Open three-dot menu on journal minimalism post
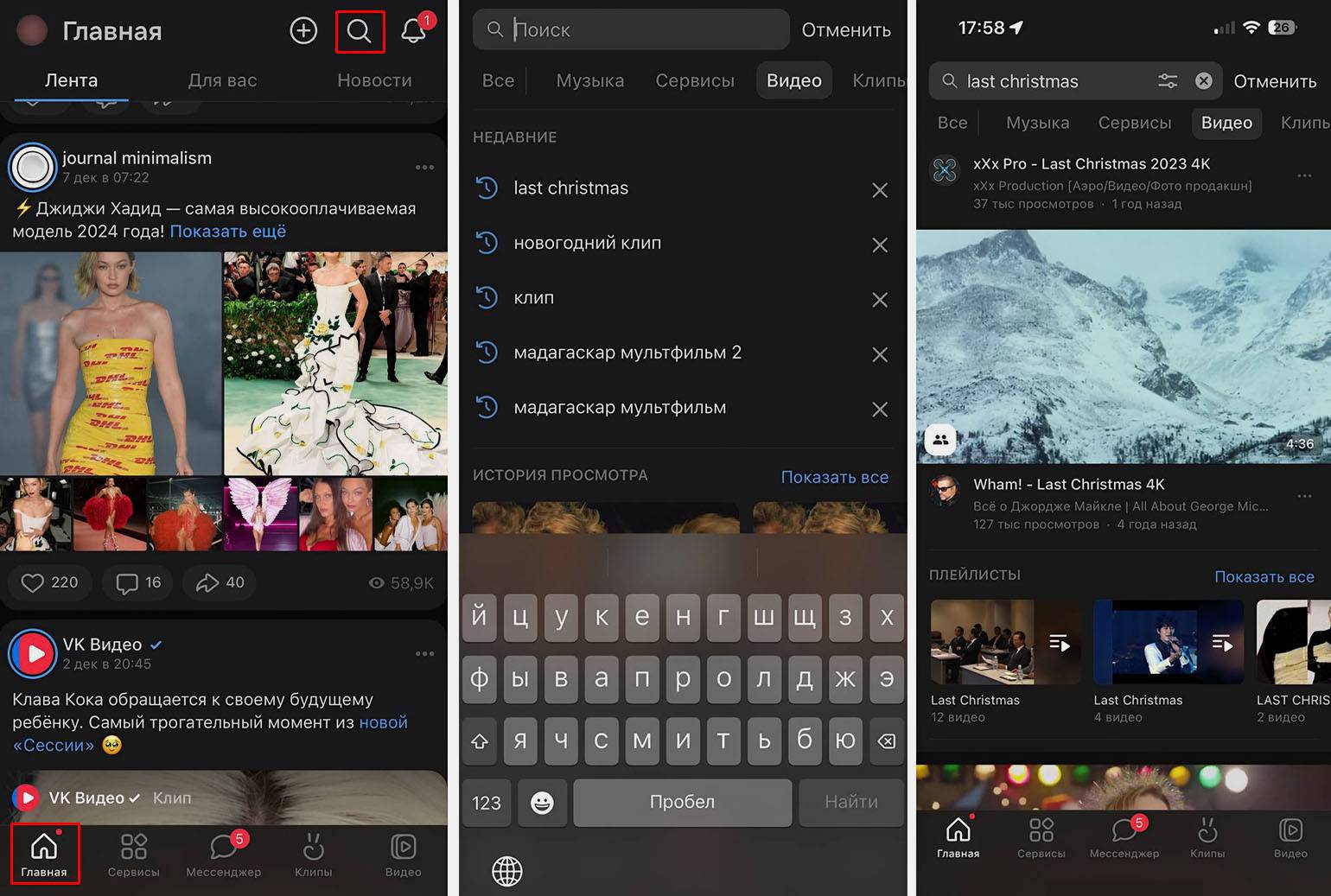1331x896 pixels. tap(424, 168)
